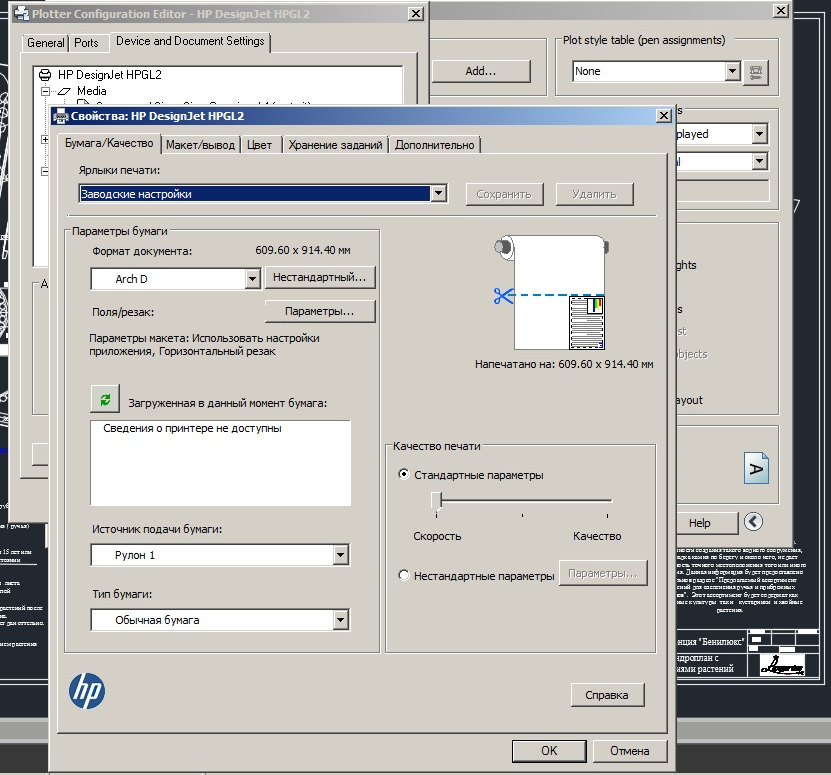Open the None plot style table dropdown
This screenshot has height=775, width=831.
point(732,71)
